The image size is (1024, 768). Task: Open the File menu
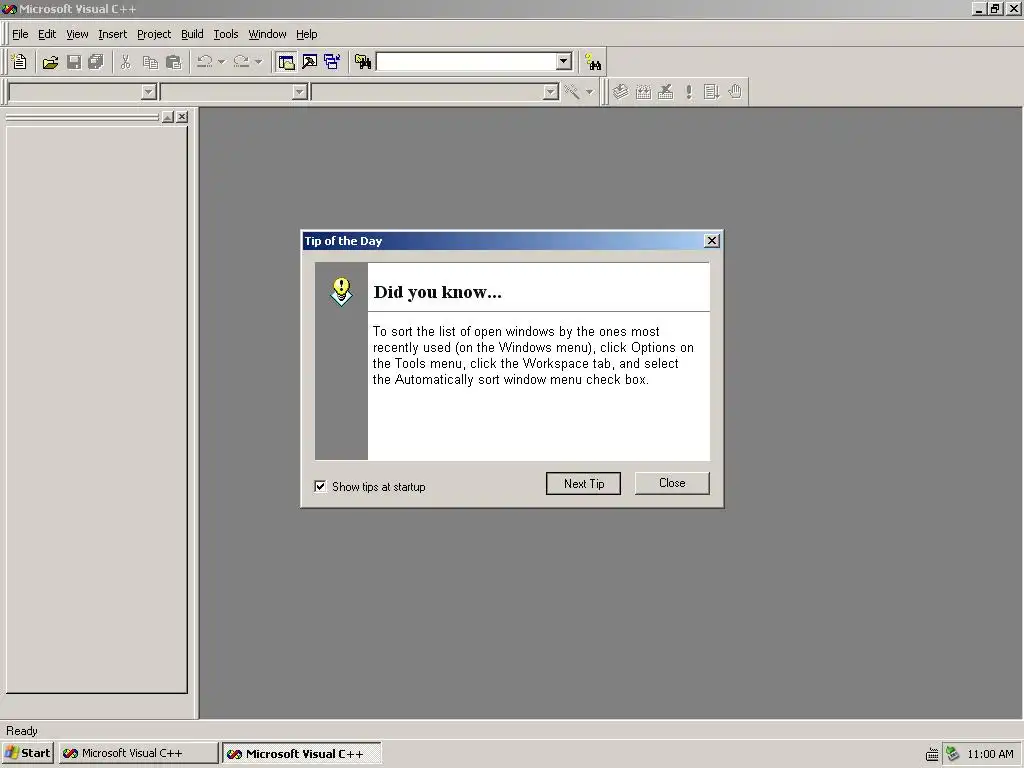(x=20, y=34)
